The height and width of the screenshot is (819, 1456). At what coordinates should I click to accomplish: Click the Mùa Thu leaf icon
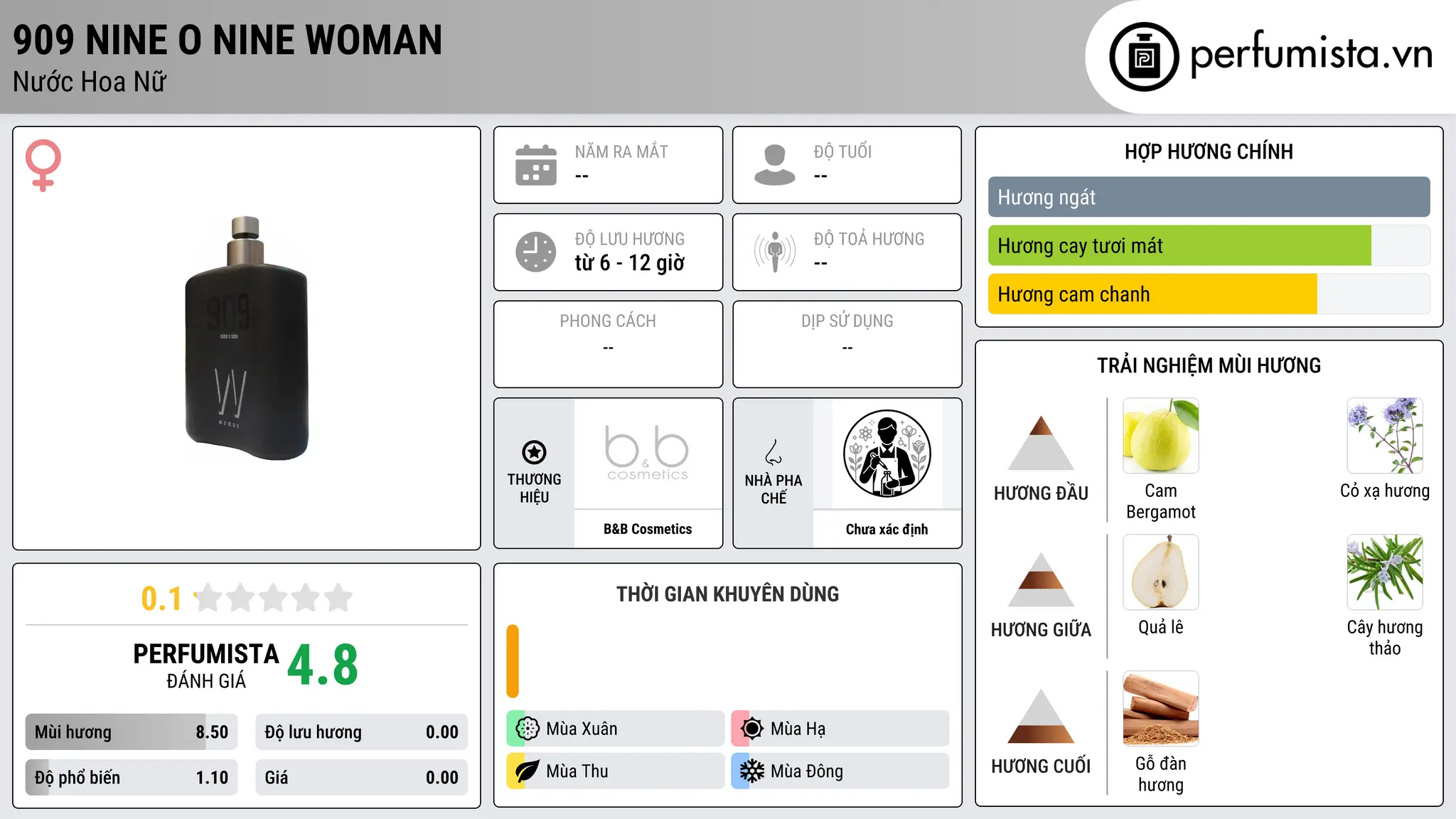click(528, 771)
